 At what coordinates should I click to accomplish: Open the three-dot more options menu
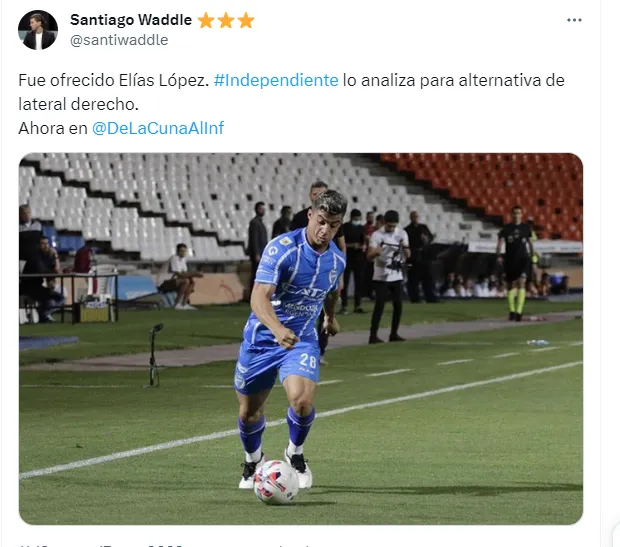click(x=574, y=20)
